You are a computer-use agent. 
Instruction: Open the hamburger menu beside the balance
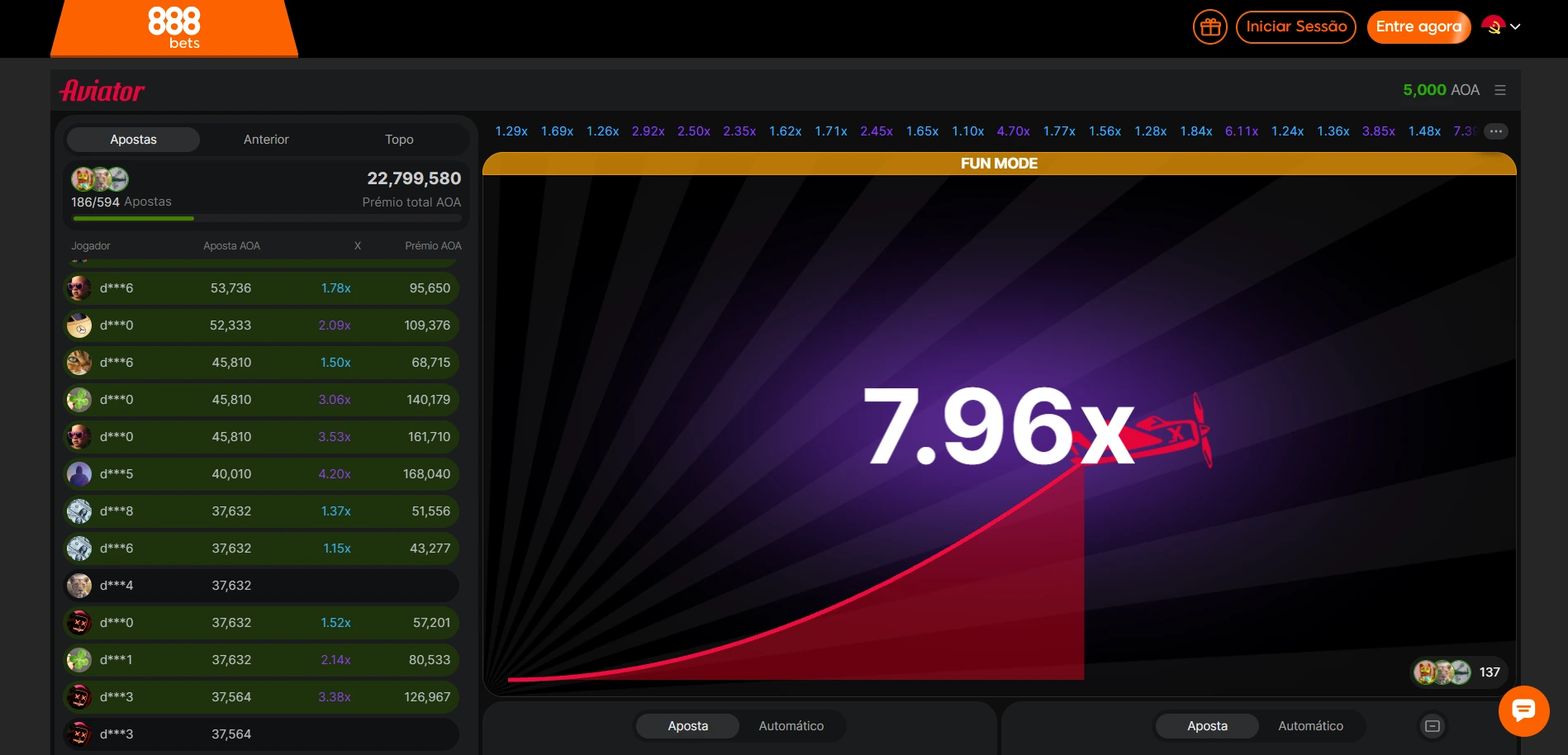point(1500,90)
